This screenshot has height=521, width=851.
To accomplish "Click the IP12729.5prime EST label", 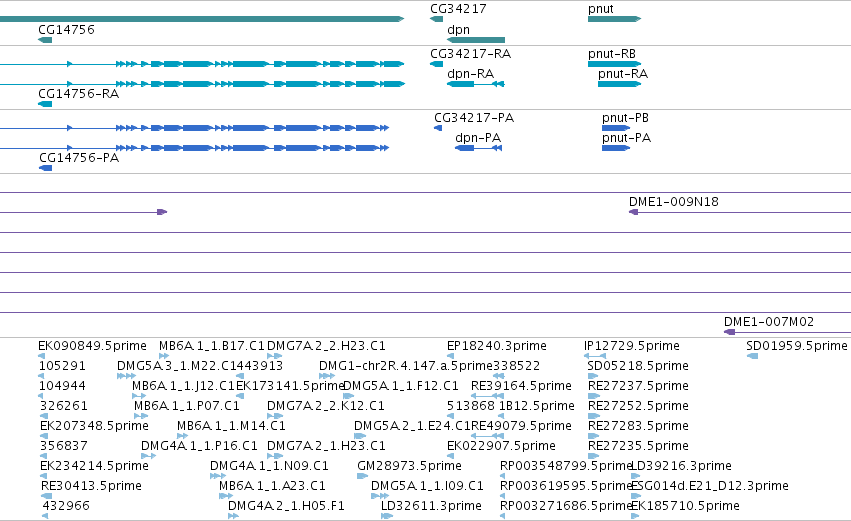I will [x=632, y=345].
